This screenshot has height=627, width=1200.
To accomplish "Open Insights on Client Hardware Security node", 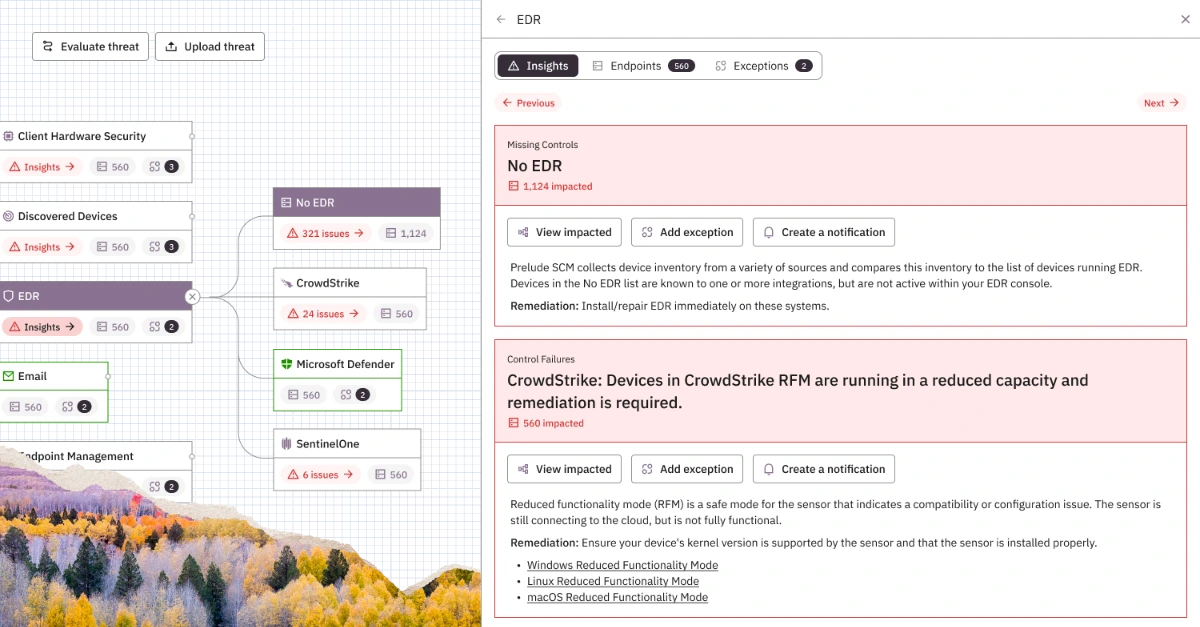I will pyautogui.click(x=42, y=167).
